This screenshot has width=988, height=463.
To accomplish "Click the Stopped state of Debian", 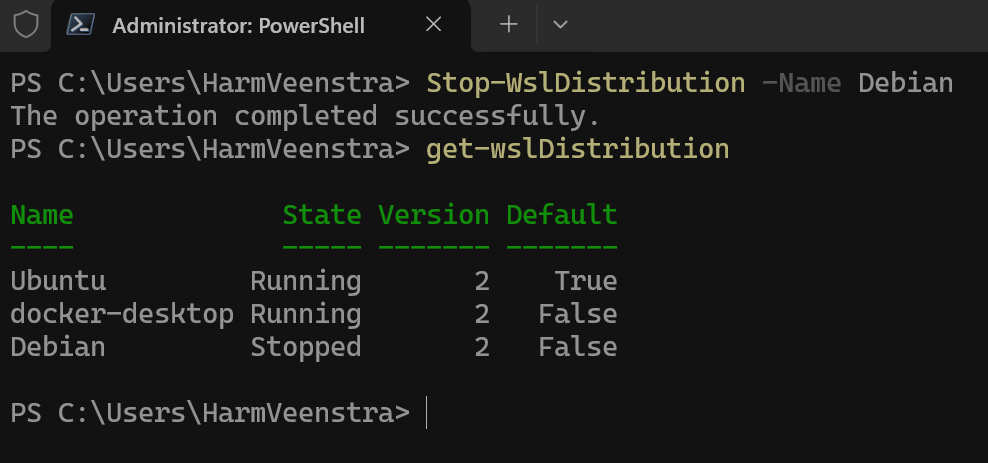I will (x=305, y=347).
